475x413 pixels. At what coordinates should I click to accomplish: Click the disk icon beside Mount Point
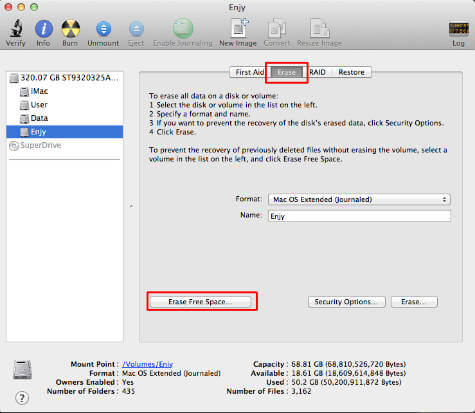[22, 370]
